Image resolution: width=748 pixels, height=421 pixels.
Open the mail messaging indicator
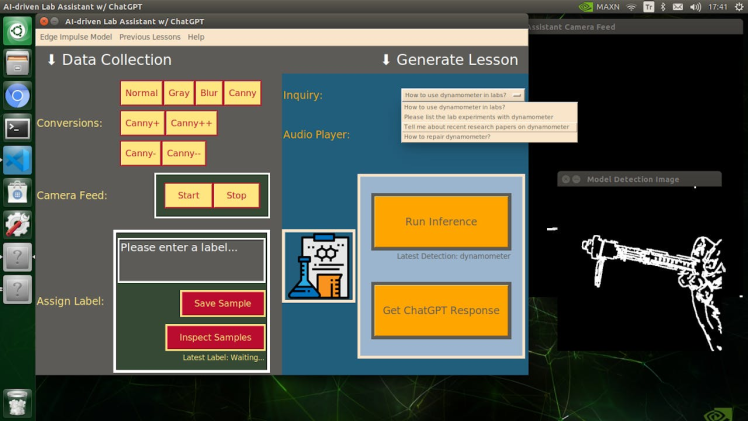click(678, 7)
